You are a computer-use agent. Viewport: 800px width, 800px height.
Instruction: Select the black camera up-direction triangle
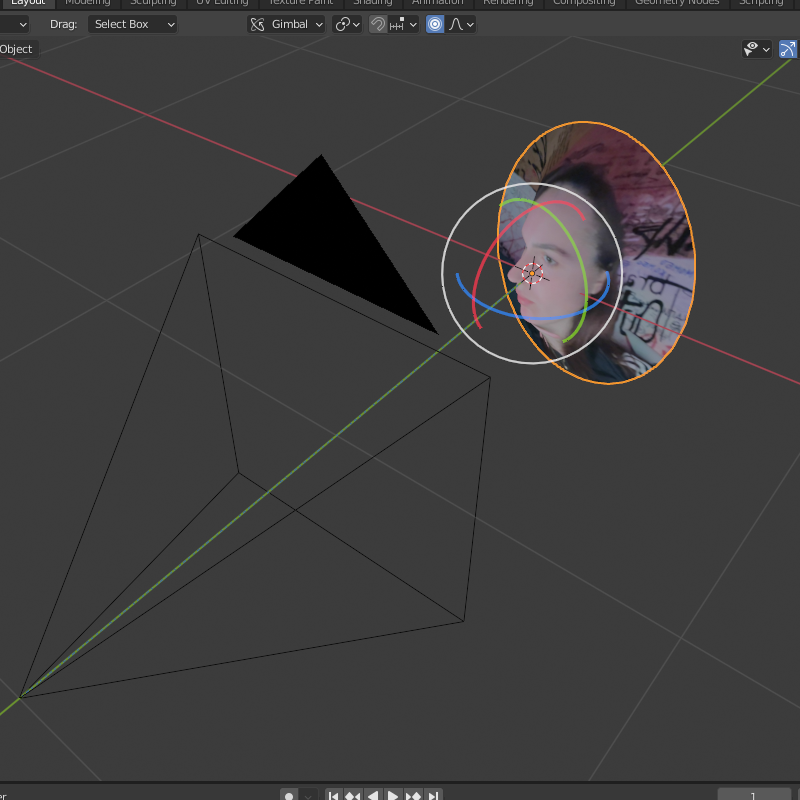tap(332, 245)
